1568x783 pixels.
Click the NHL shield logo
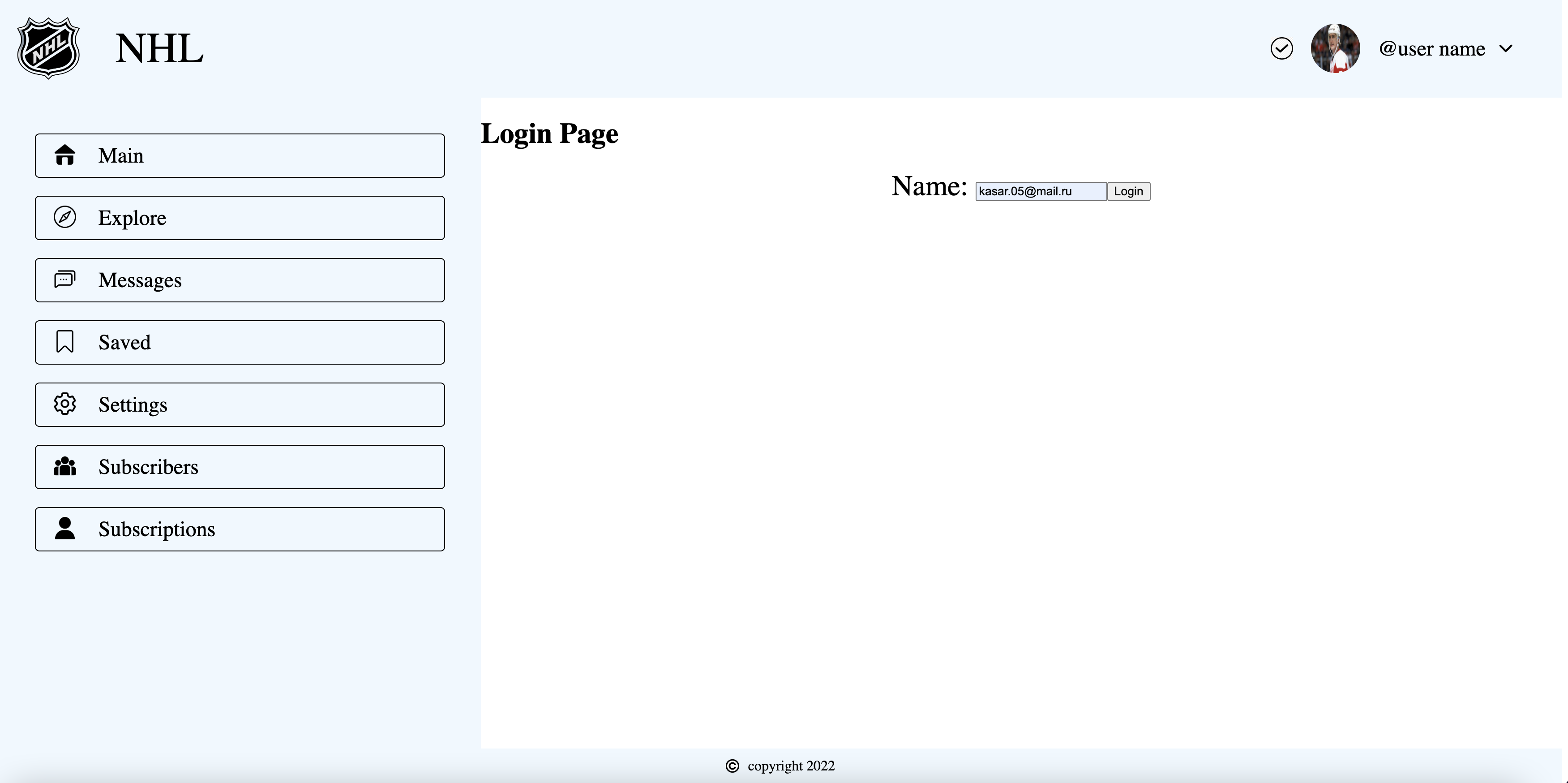[x=49, y=48]
